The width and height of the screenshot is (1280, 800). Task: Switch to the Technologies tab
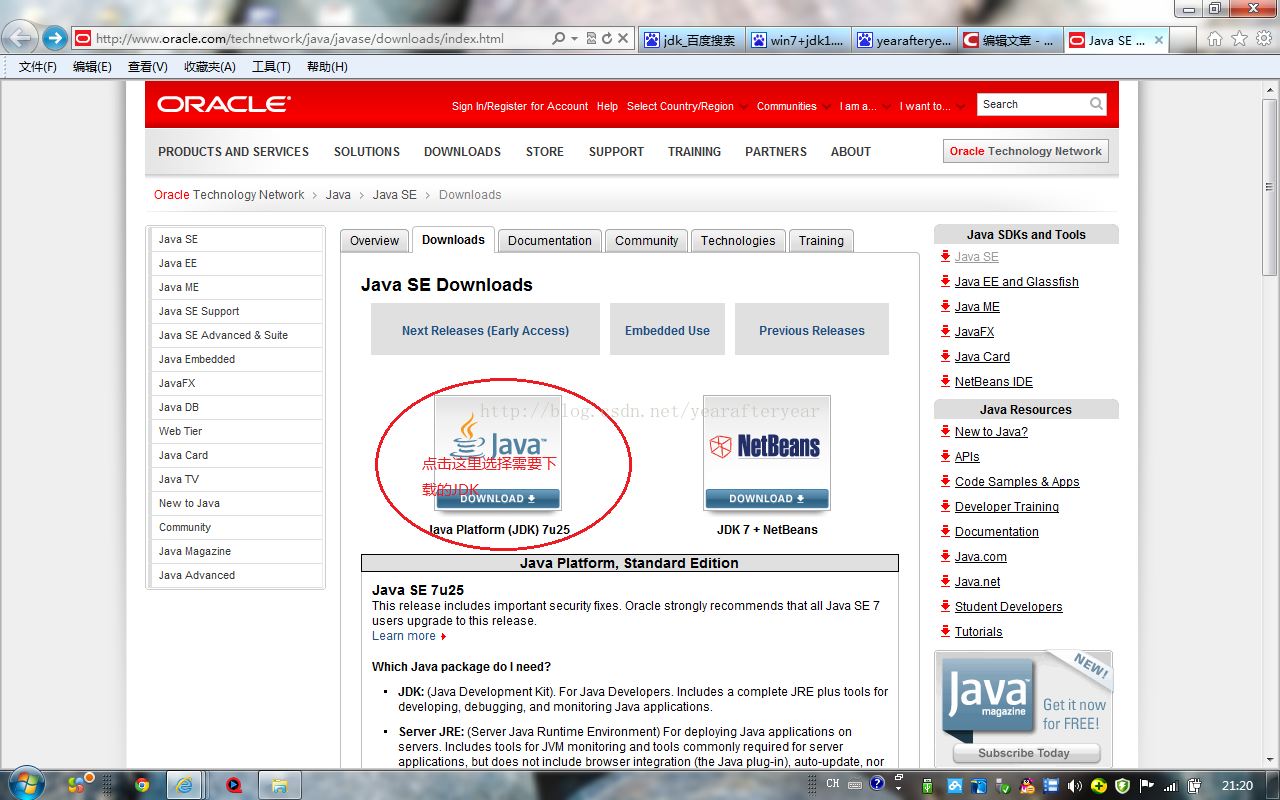tap(738, 241)
